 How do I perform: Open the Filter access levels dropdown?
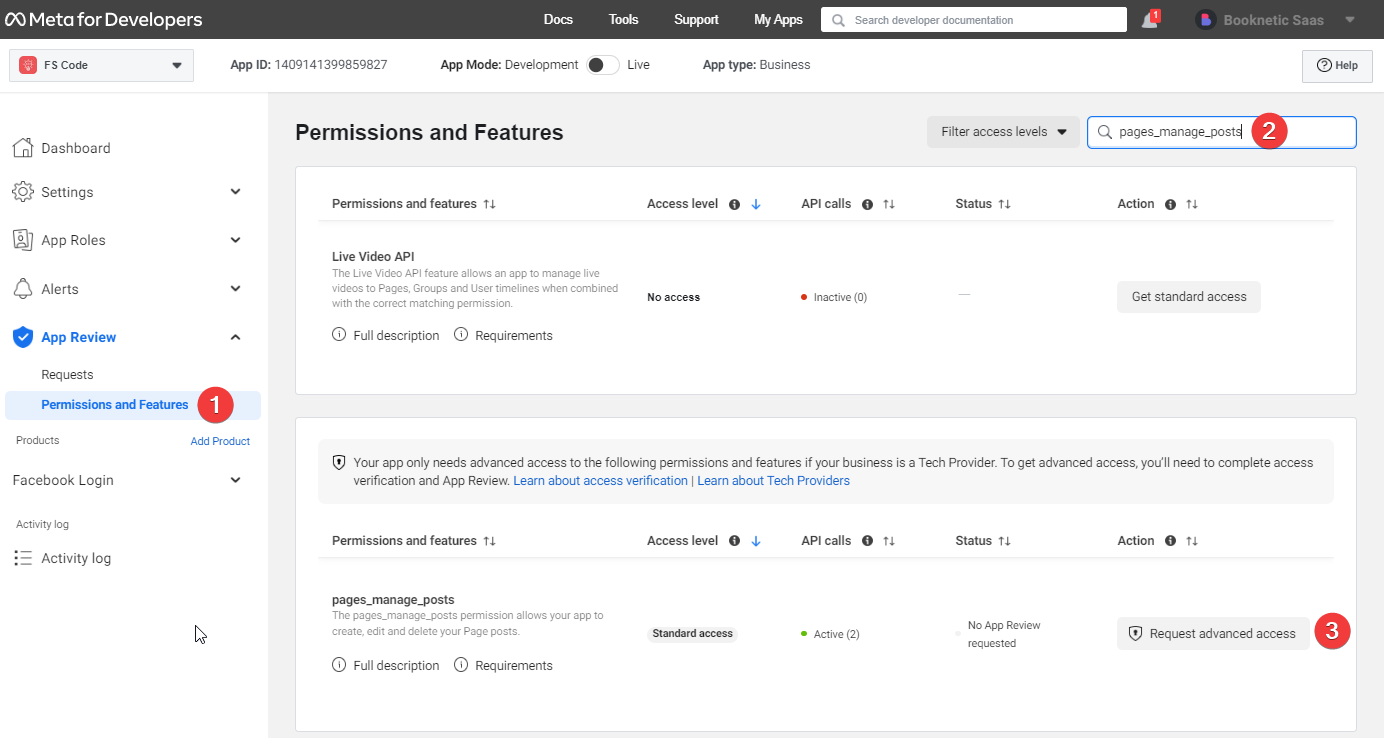point(1003,132)
